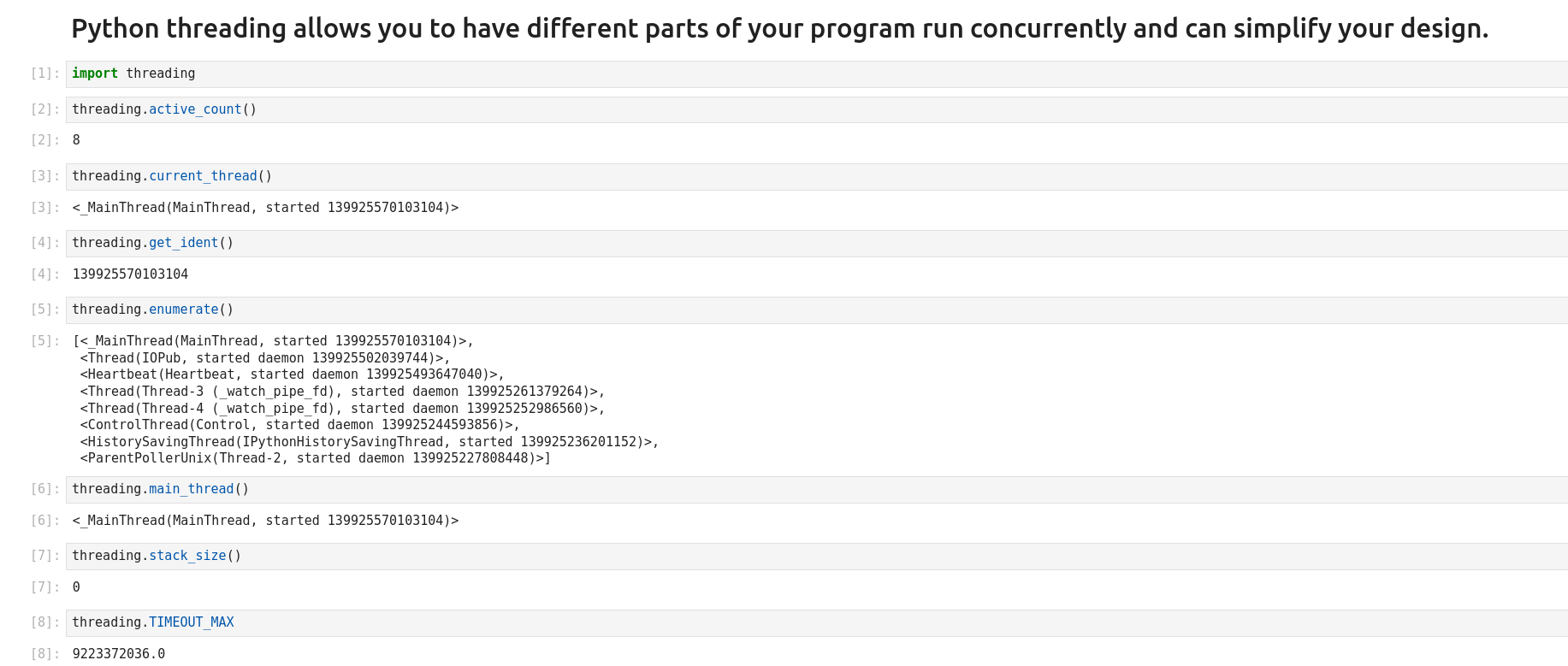The image size is (1568, 666).
Task: Click the Thread-4 _watch_pipe_fd output line
Action: pyautogui.click(x=342, y=409)
